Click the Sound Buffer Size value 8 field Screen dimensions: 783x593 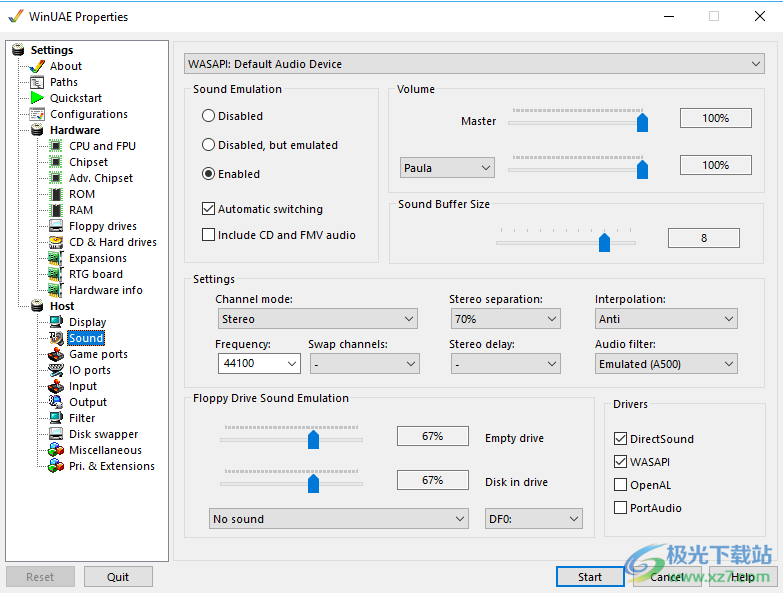coord(704,238)
